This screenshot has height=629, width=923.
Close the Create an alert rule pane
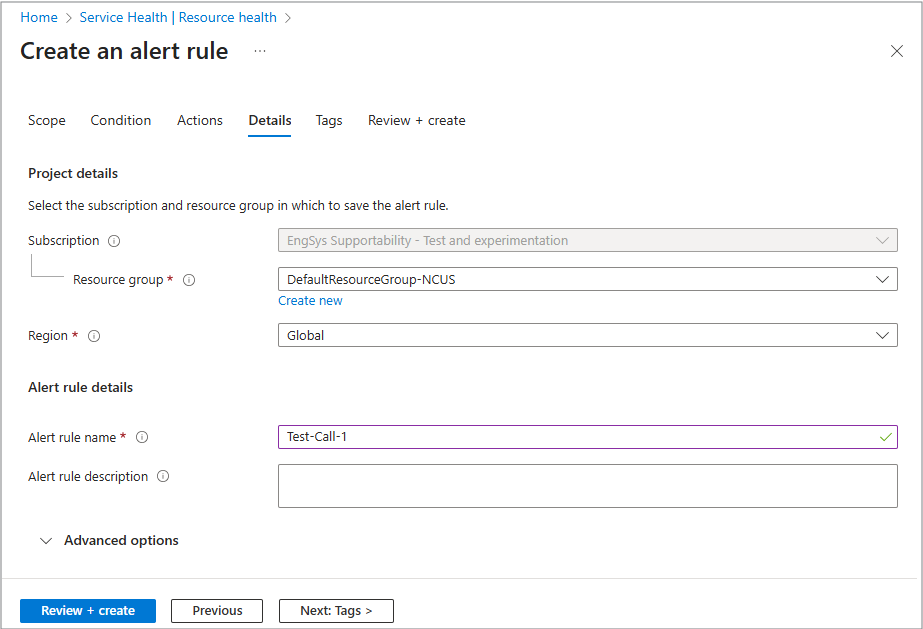click(x=896, y=51)
